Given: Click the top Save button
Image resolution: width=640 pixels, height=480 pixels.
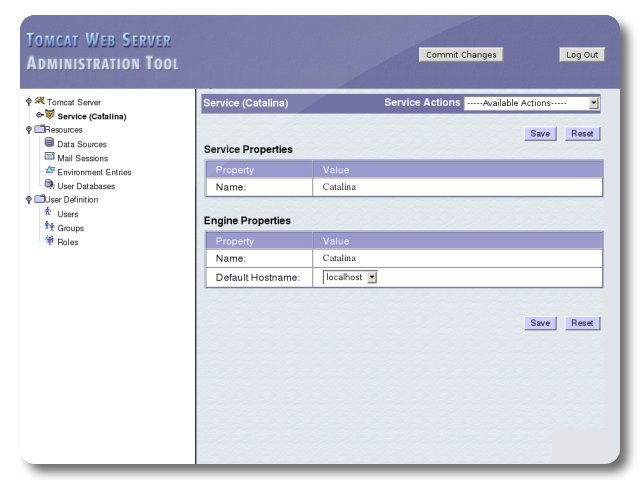Looking at the screenshot, I should 540,133.
